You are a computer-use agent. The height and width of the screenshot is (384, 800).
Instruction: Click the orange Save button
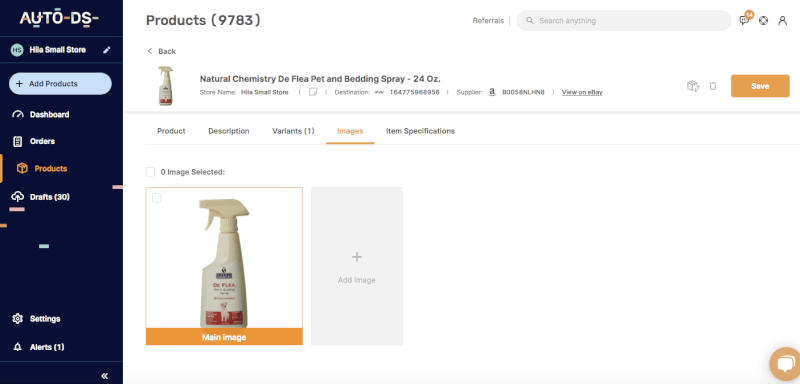coord(760,86)
